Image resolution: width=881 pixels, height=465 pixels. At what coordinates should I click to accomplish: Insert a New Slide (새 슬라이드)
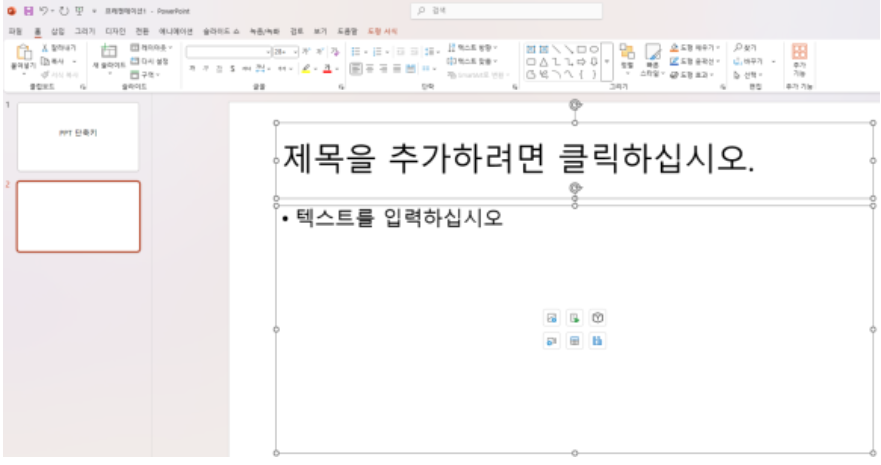108,54
